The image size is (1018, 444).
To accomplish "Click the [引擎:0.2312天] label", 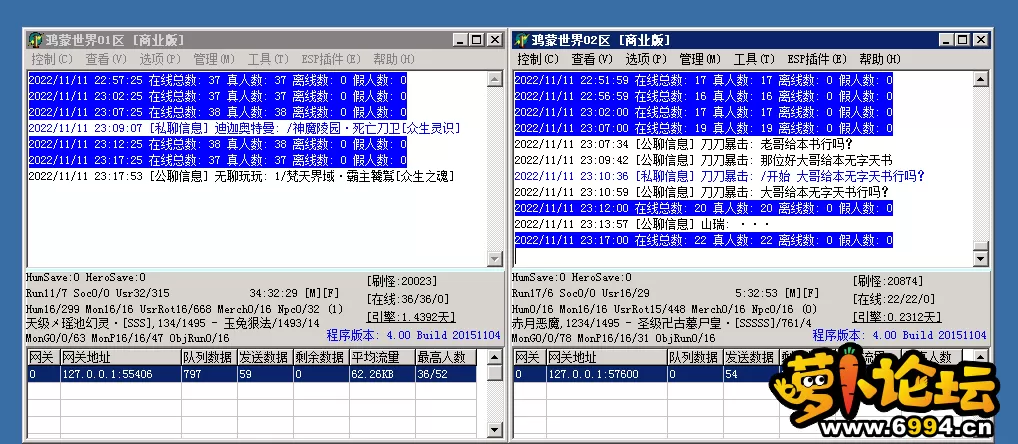I will click(897, 317).
